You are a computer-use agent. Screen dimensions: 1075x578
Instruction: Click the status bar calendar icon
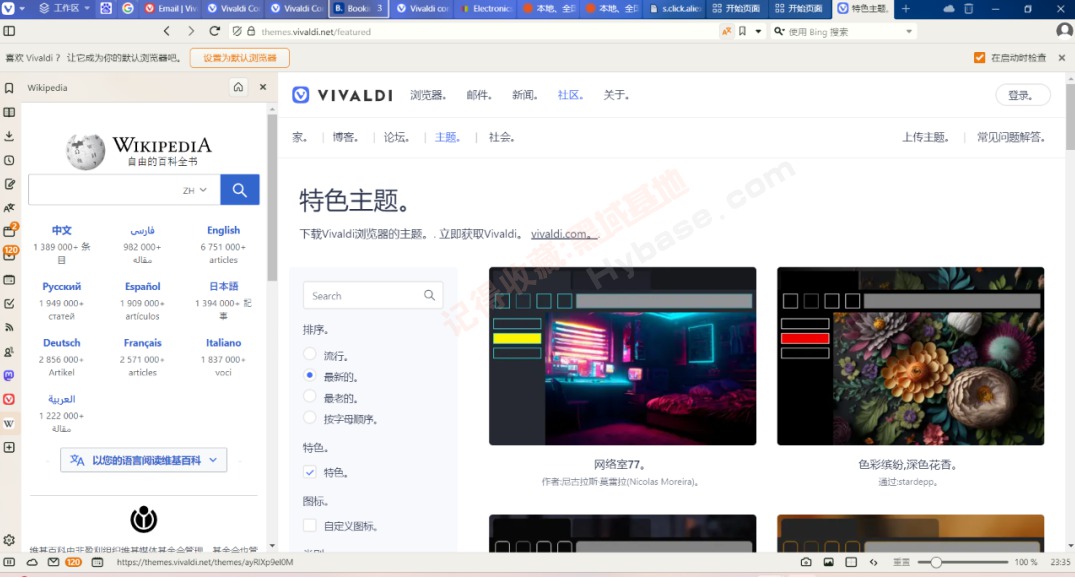click(x=97, y=562)
